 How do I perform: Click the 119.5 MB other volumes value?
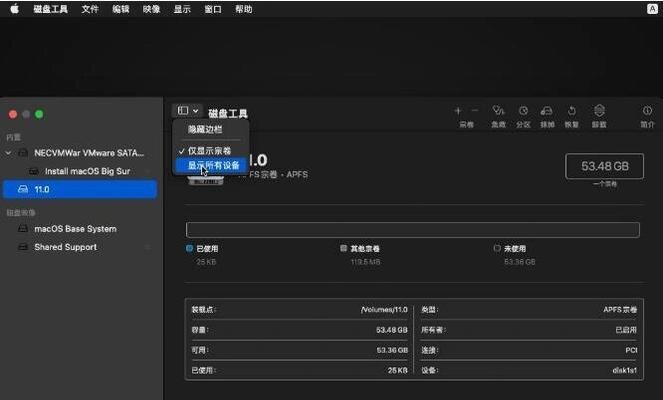[x=365, y=262]
